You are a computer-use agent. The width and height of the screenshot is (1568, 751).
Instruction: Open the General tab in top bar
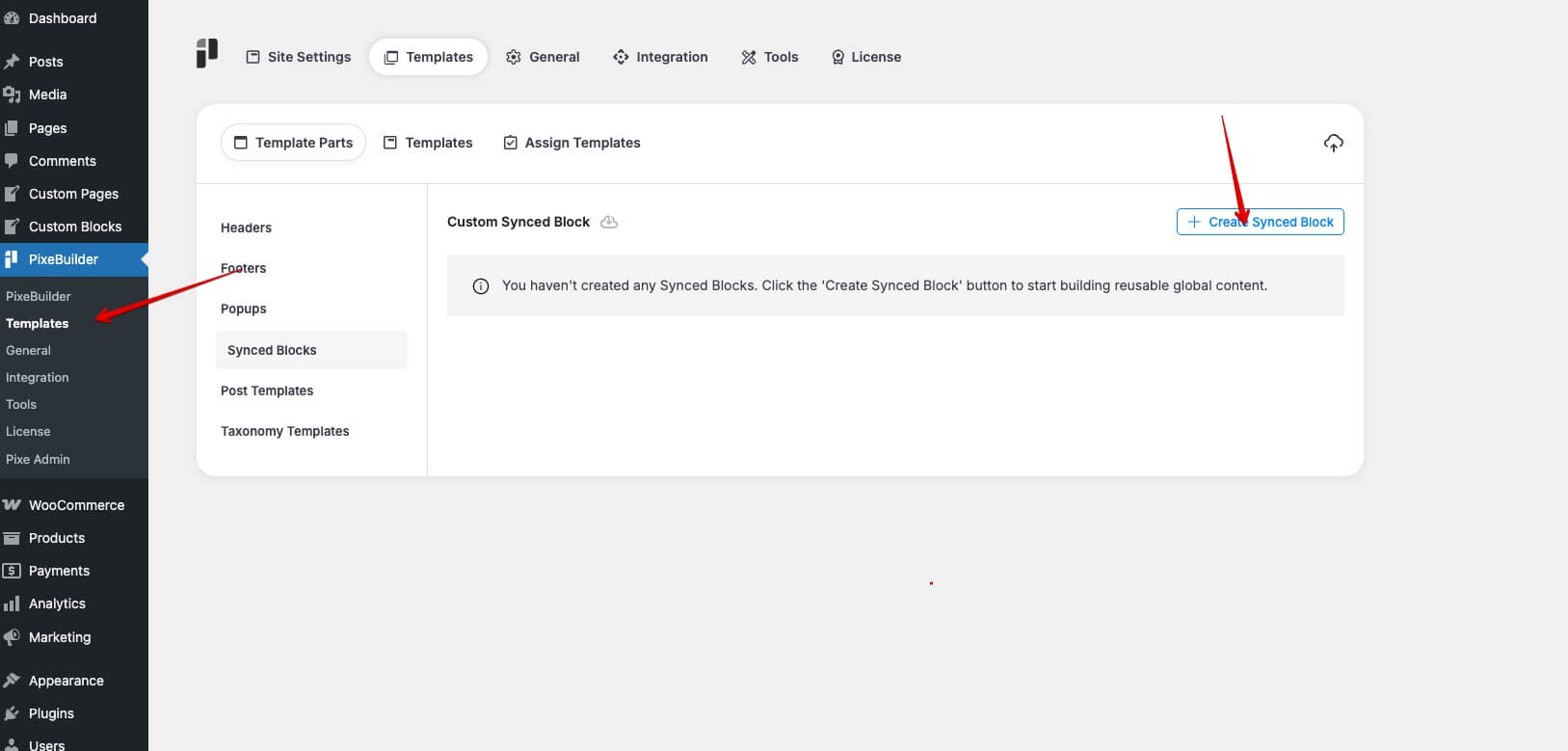click(543, 57)
